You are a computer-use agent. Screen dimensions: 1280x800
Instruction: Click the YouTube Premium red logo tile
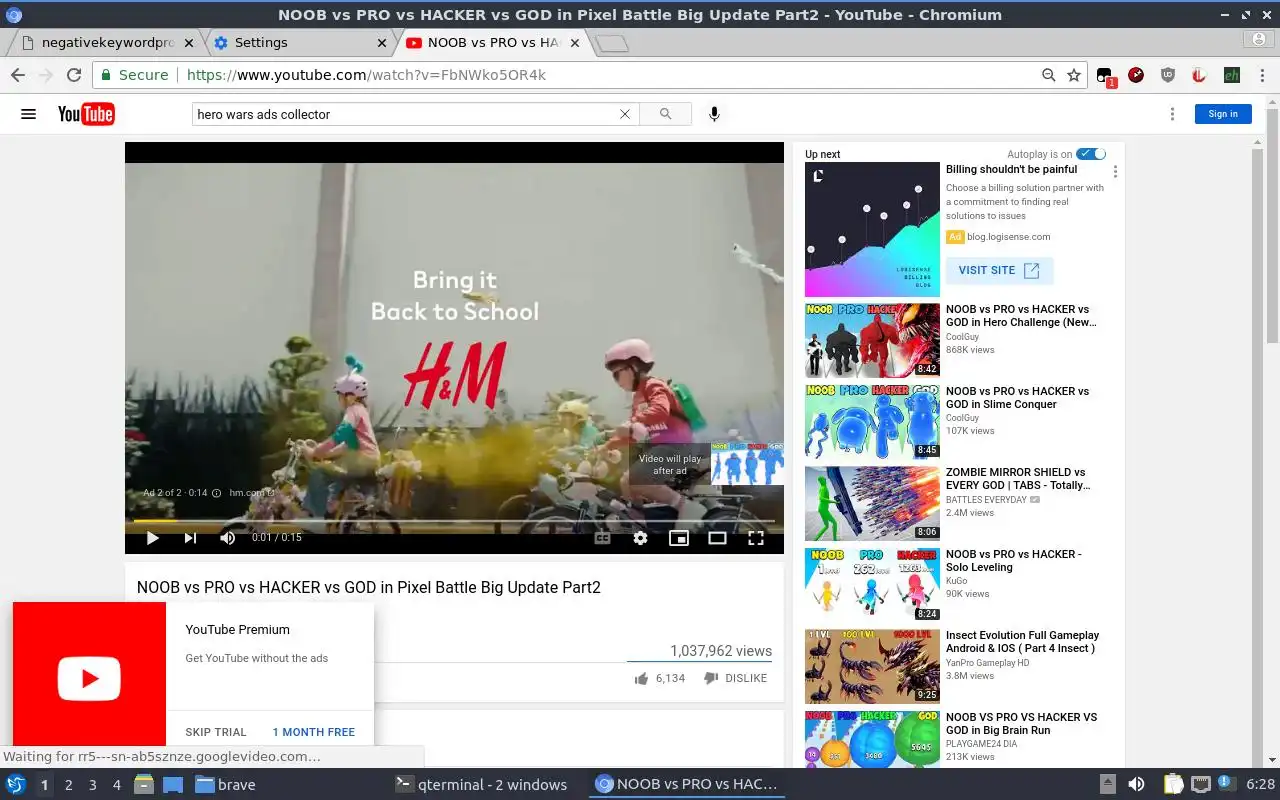pyautogui.click(x=89, y=674)
